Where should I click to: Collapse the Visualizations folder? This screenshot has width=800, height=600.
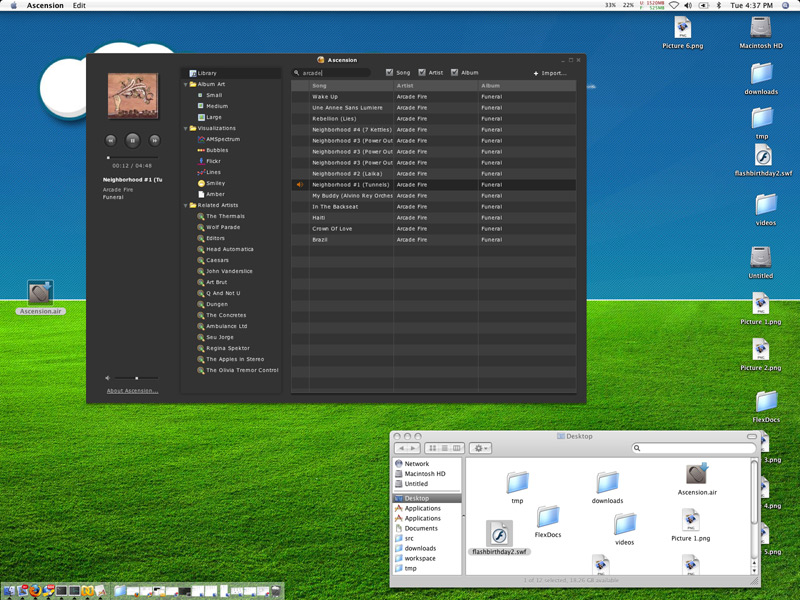pyautogui.click(x=186, y=129)
